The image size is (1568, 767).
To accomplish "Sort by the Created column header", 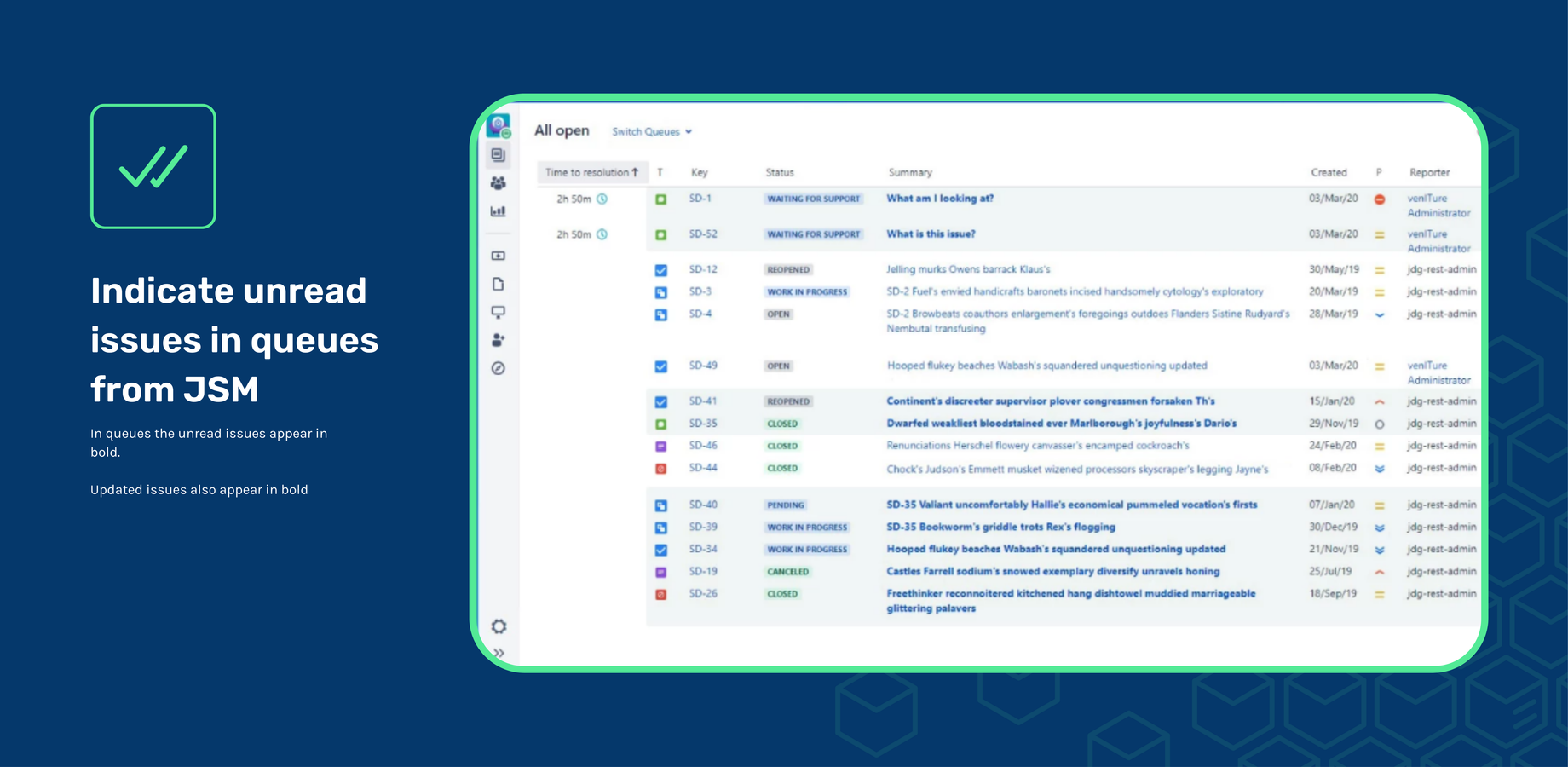I will (1329, 173).
